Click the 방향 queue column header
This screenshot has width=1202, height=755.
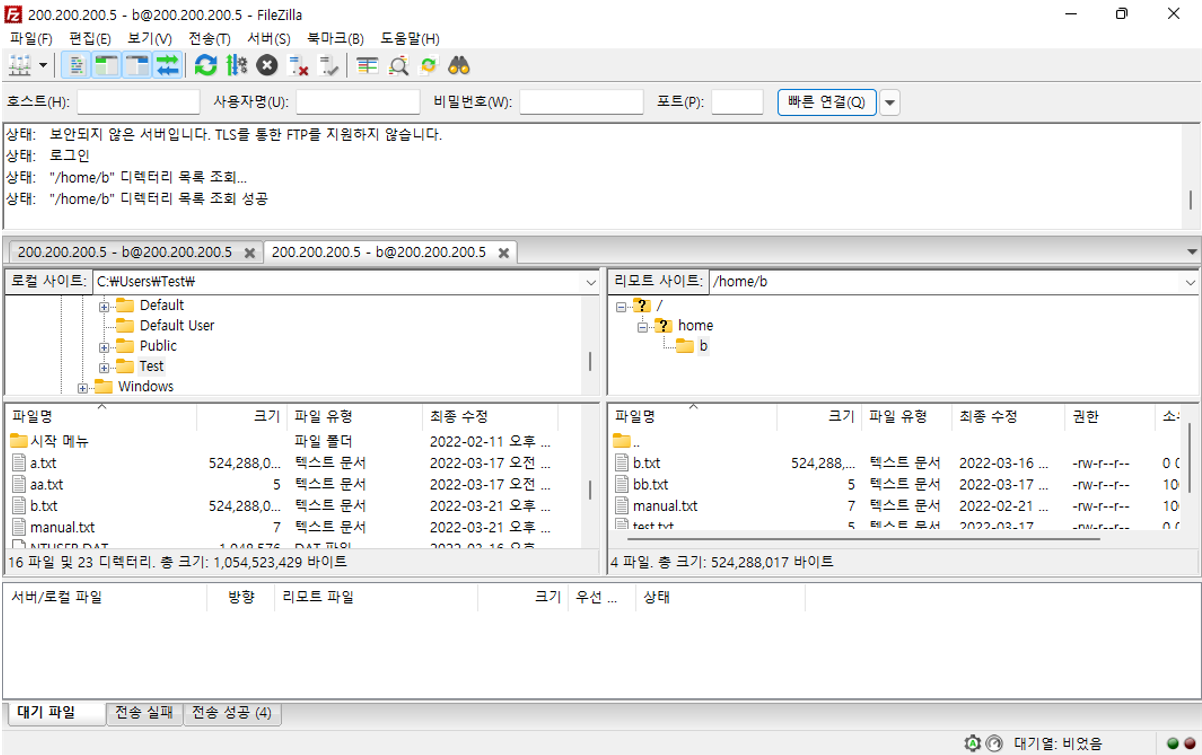coord(240,597)
